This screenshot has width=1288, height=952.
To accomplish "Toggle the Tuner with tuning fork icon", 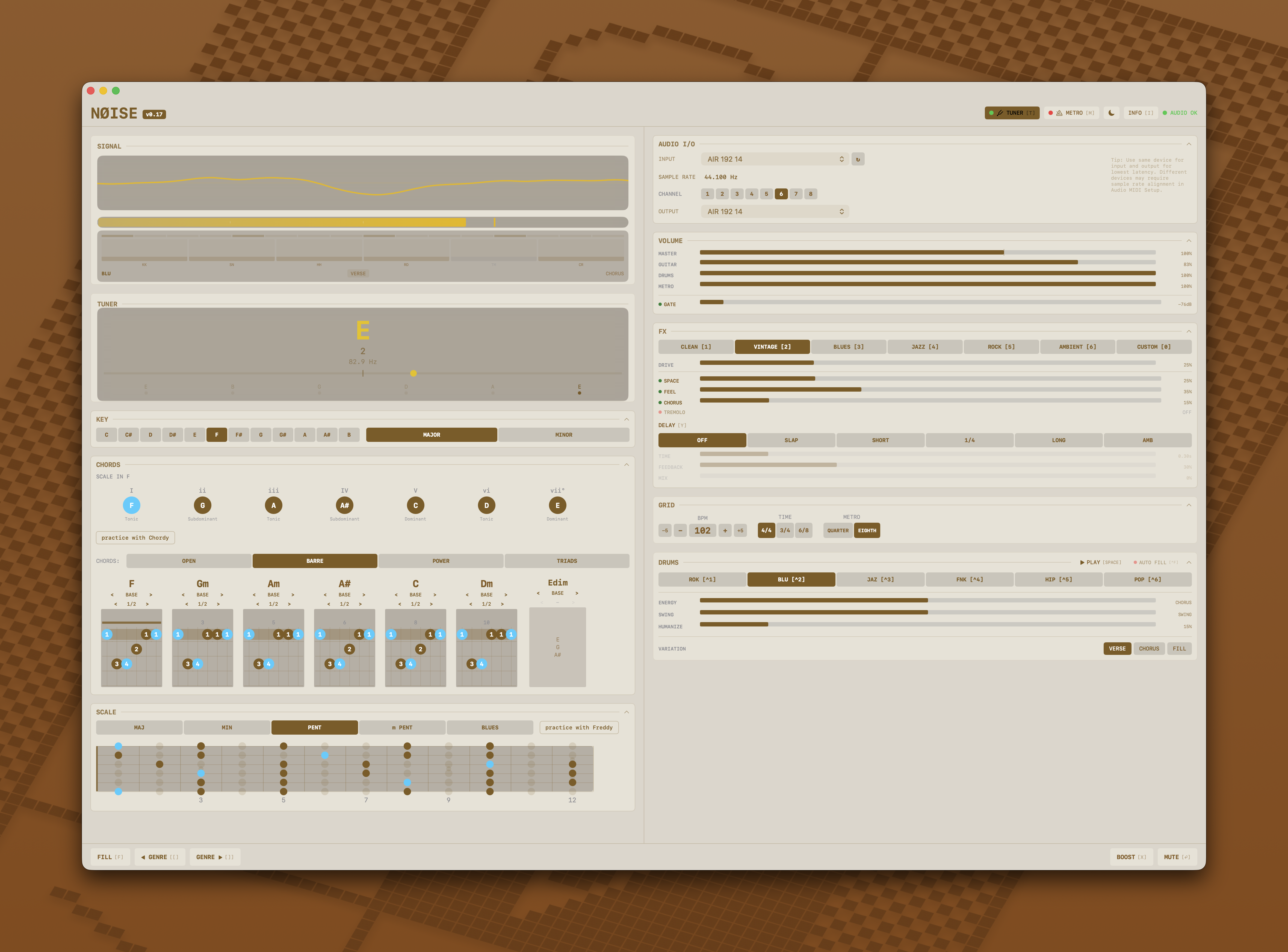I will (1011, 113).
